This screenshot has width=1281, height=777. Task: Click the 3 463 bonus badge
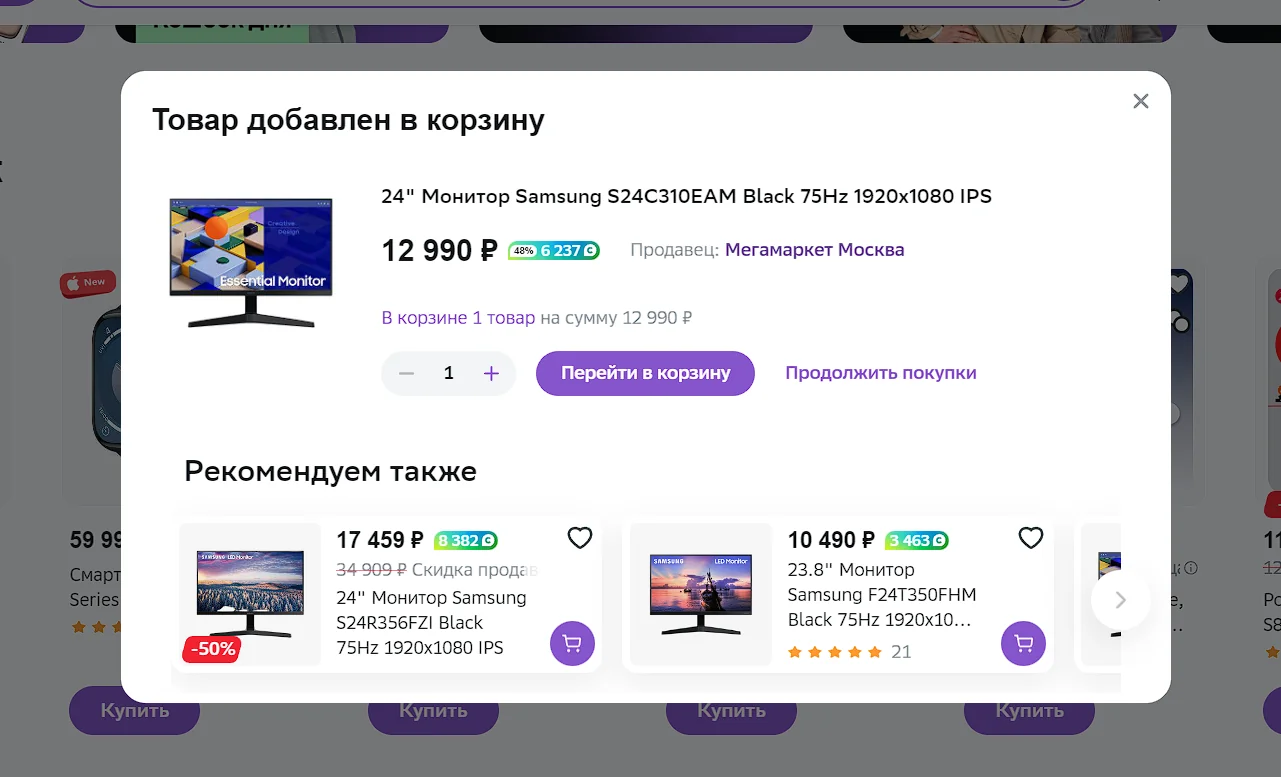click(x=917, y=541)
